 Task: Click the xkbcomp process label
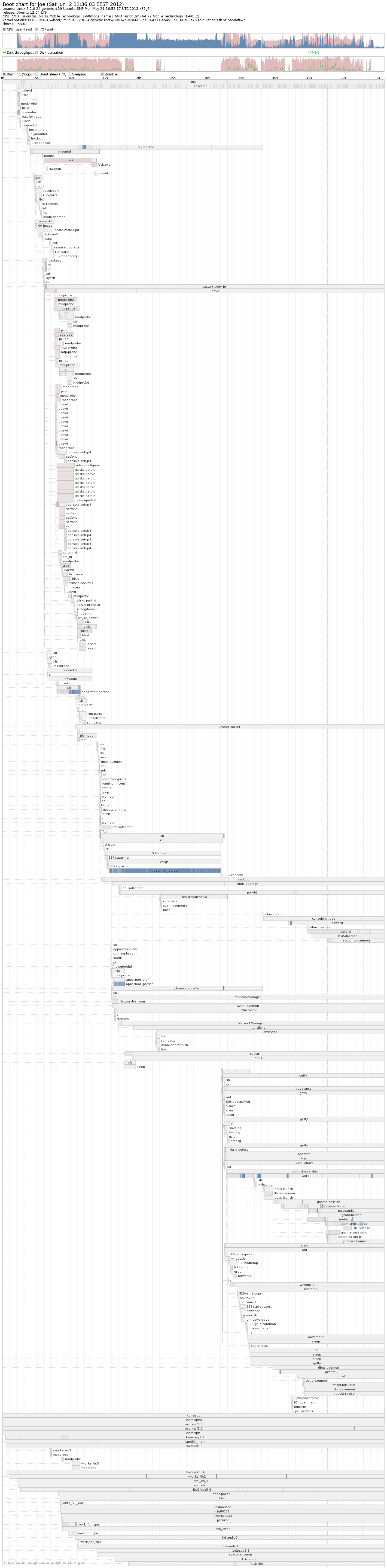click(265, 1184)
